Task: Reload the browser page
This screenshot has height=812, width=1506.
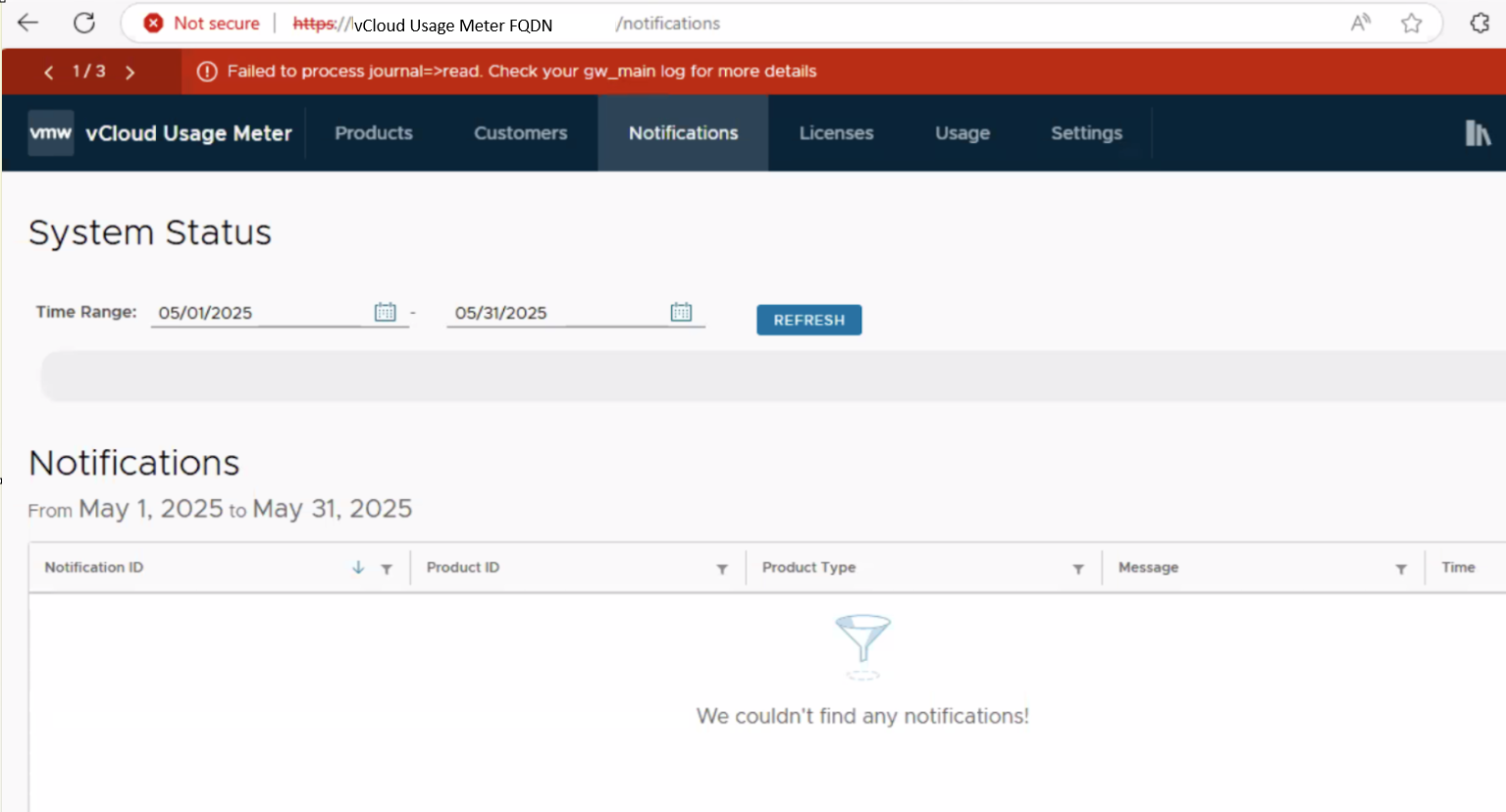Action: [x=84, y=23]
